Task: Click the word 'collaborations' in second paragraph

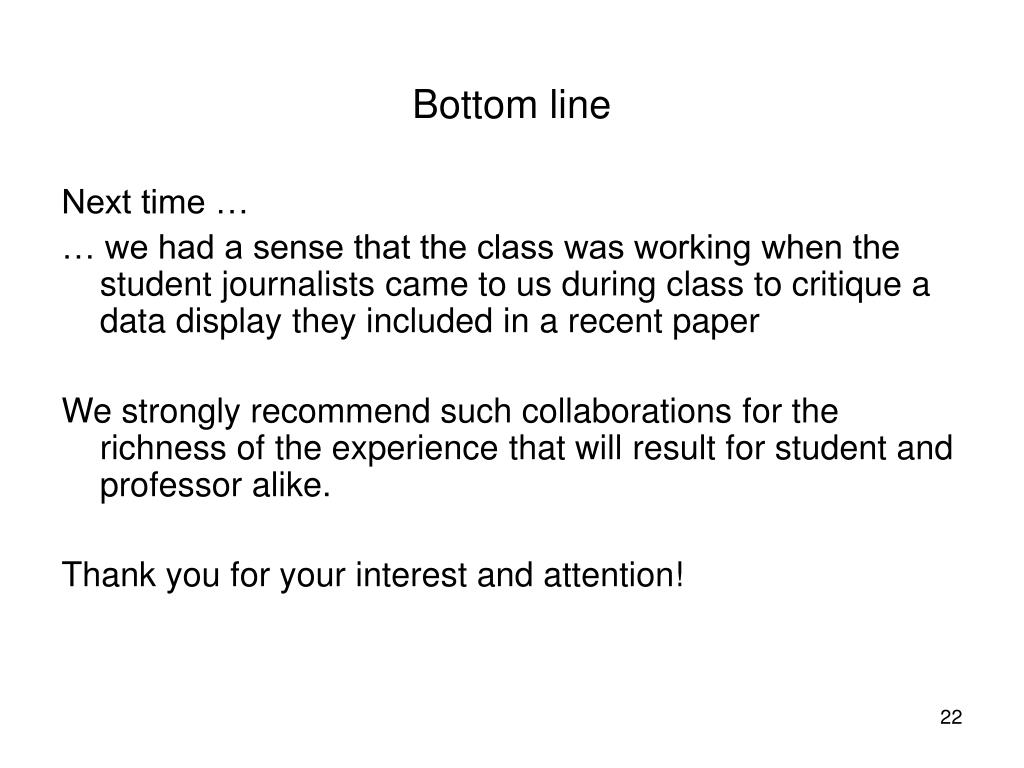Action: point(626,411)
